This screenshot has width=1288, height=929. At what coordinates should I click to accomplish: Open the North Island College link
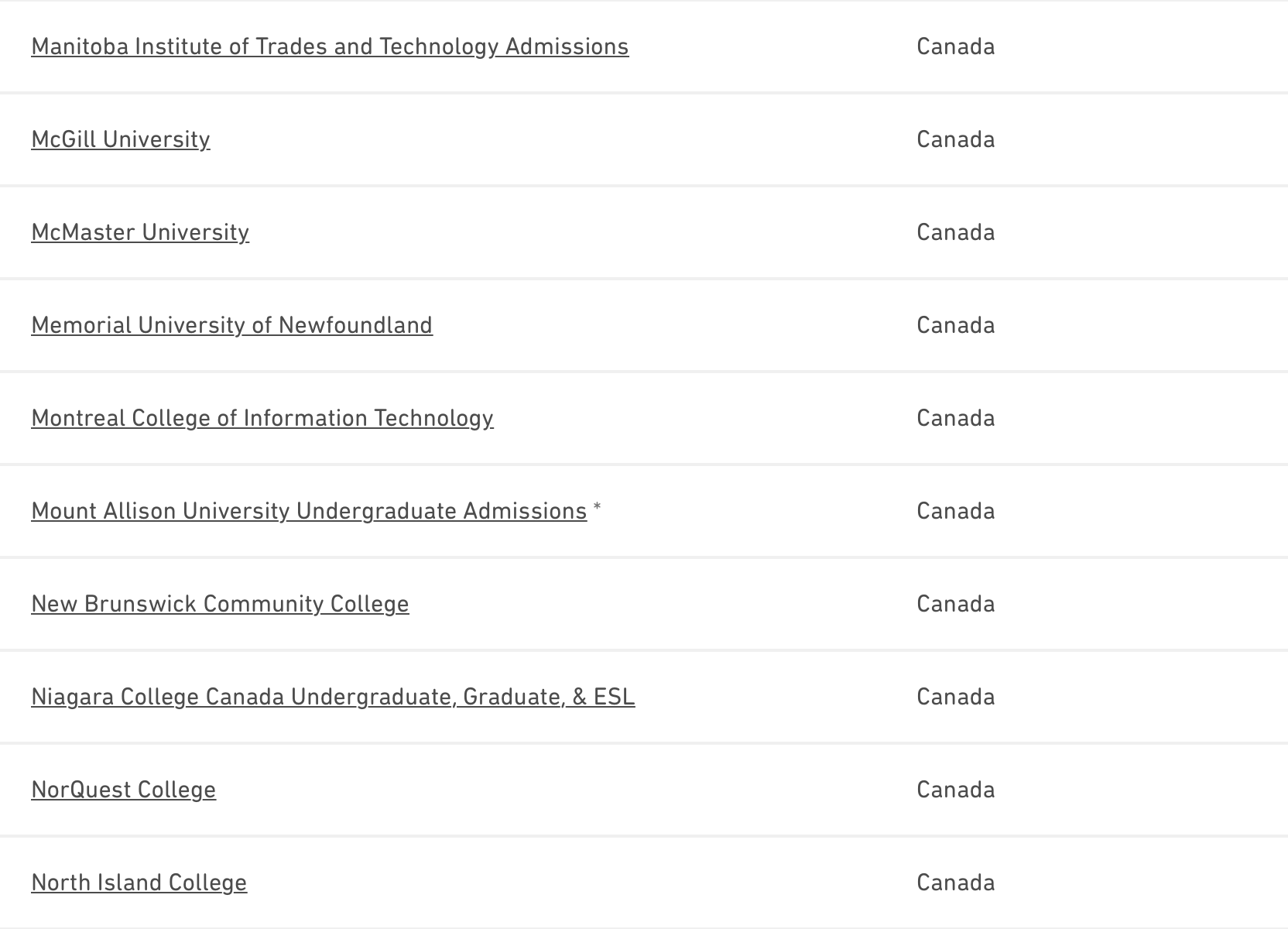(139, 883)
